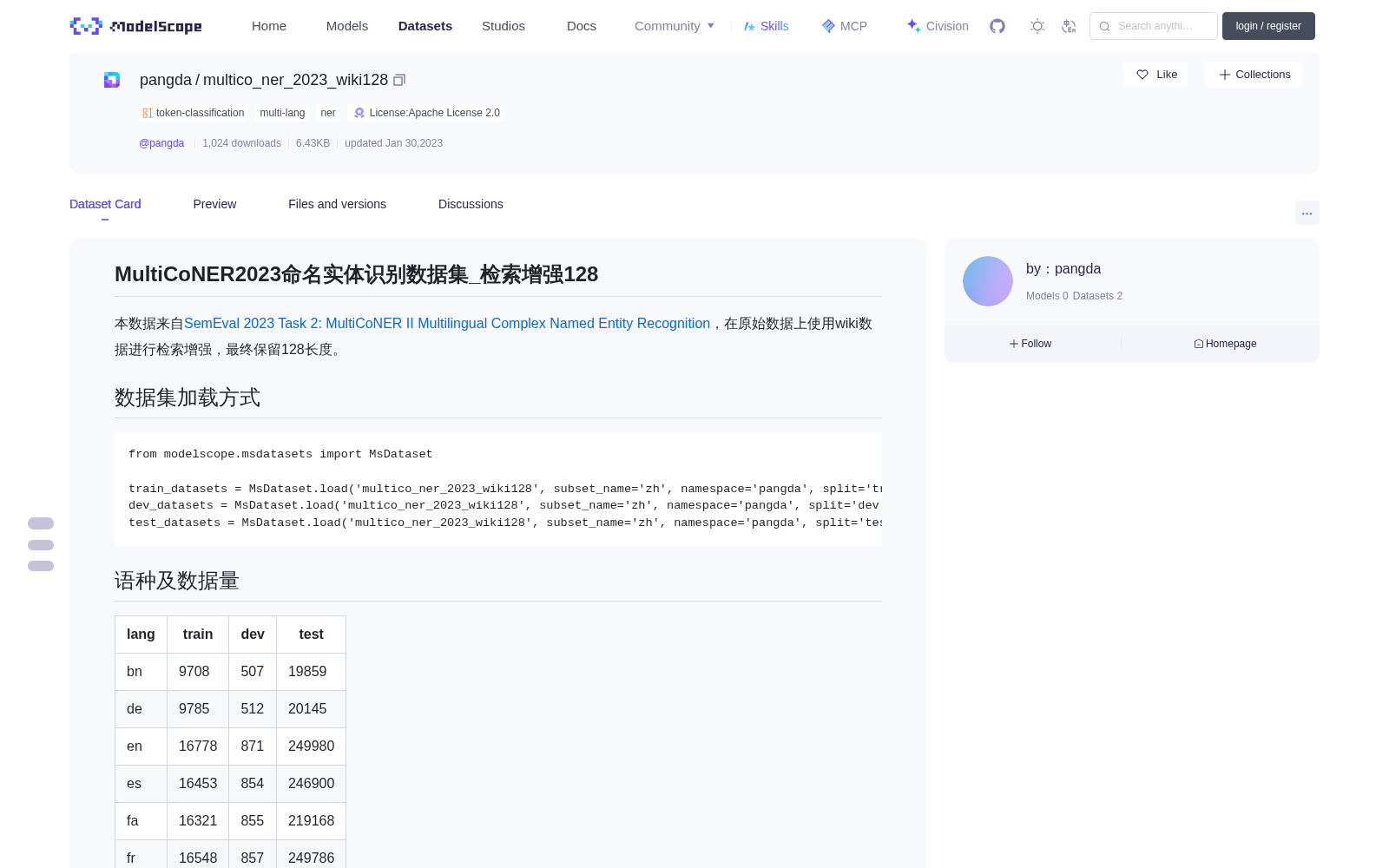1389x868 pixels.
Task: Click the pangda author avatar
Action: pos(988,281)
